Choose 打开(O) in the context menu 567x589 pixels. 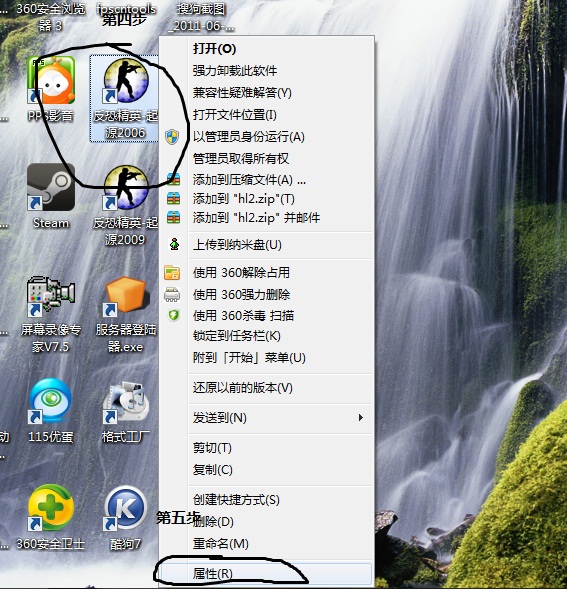click(214, 48)
